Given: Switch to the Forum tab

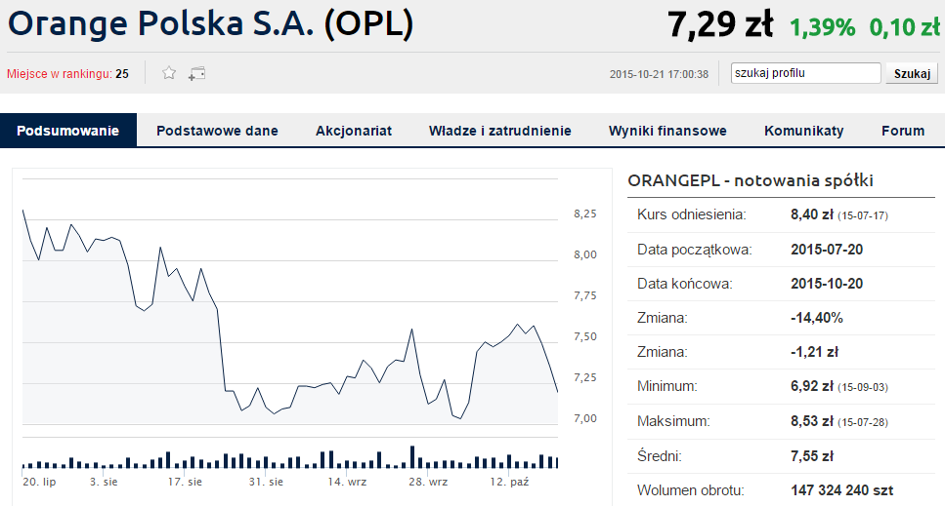Looking at the screenshot, I should [903, 131].
